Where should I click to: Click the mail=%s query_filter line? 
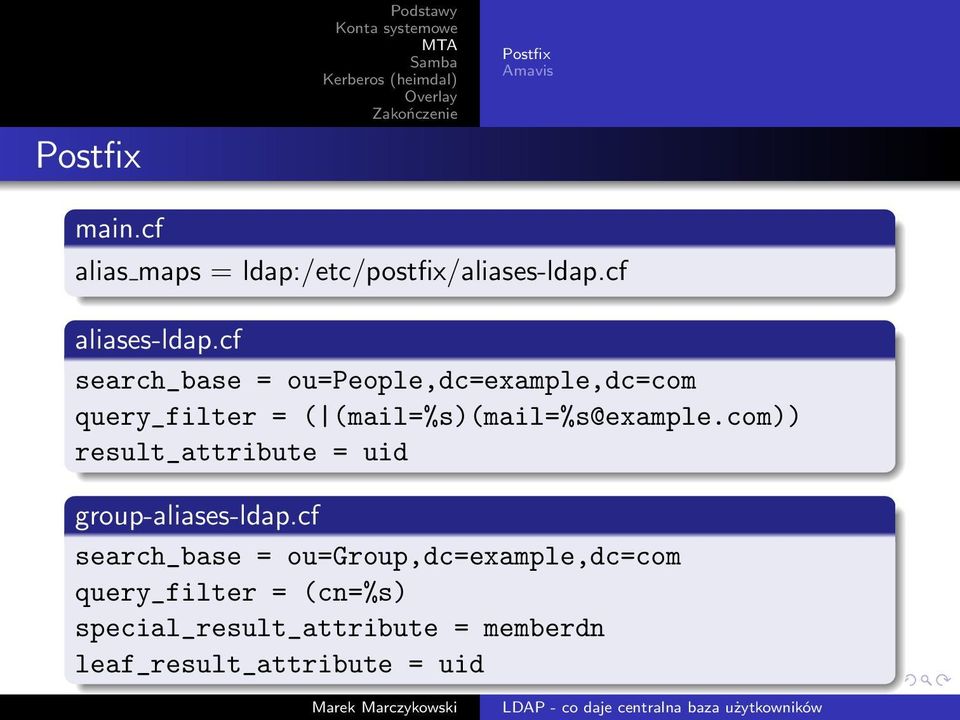click(437, 418)
